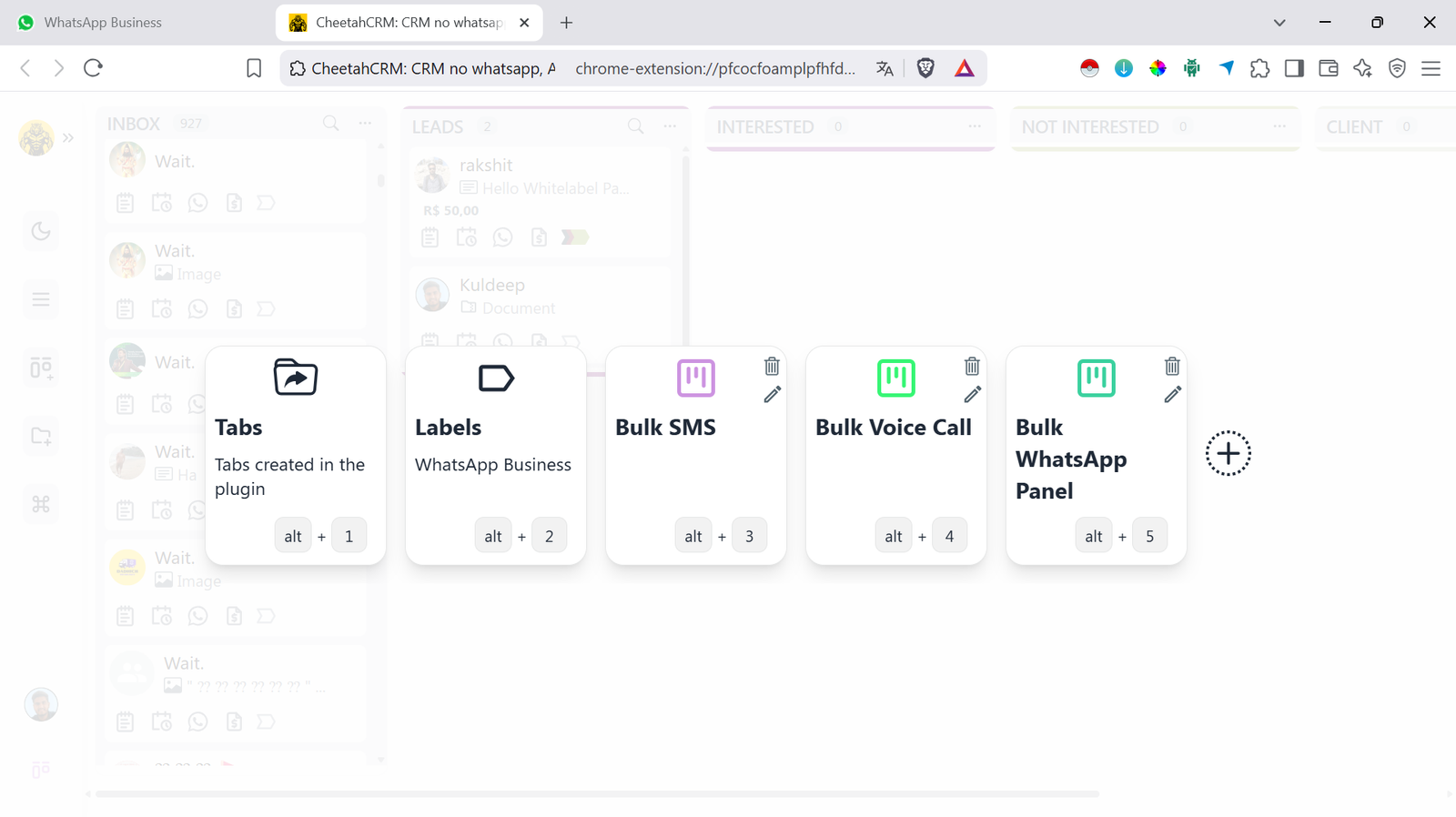This screenshot has width=1456, height=817.
Task: Click the address bar URL field
Action: pyautogui.click(x=714, y=68)
